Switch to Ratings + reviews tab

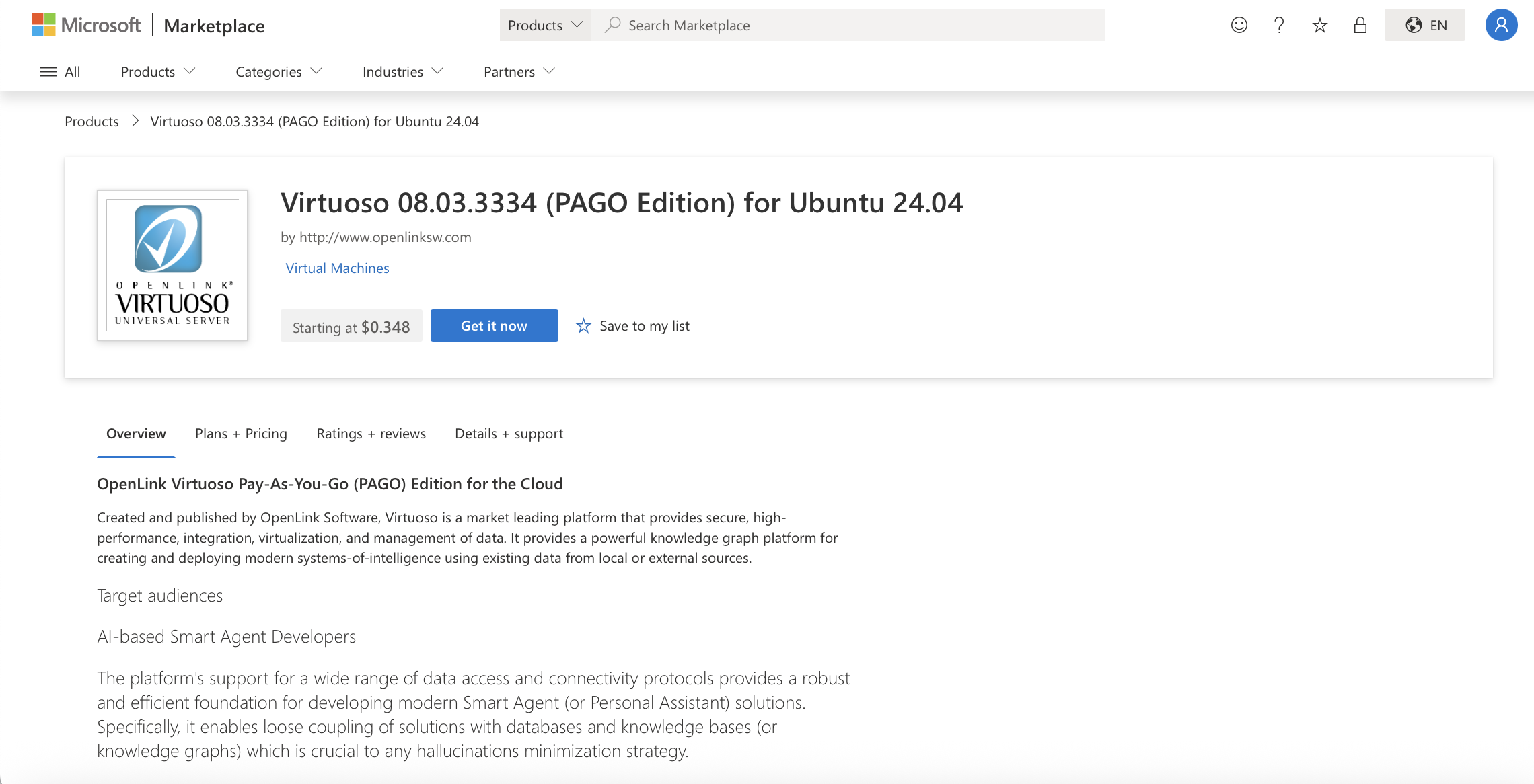point(371,434)
